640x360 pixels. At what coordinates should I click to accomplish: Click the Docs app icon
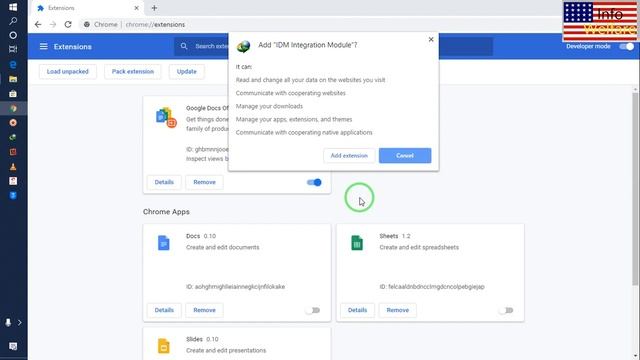pos(164,243)
